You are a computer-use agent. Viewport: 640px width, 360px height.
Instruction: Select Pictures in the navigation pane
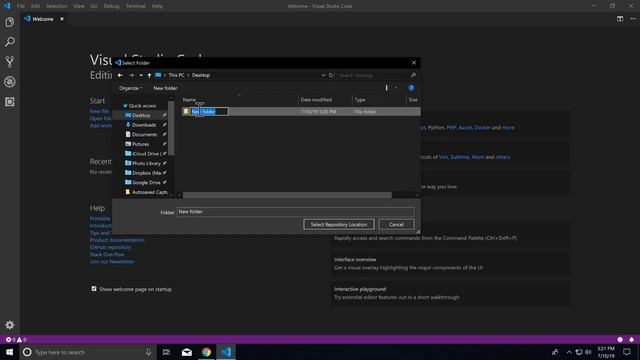pos(140,144)
